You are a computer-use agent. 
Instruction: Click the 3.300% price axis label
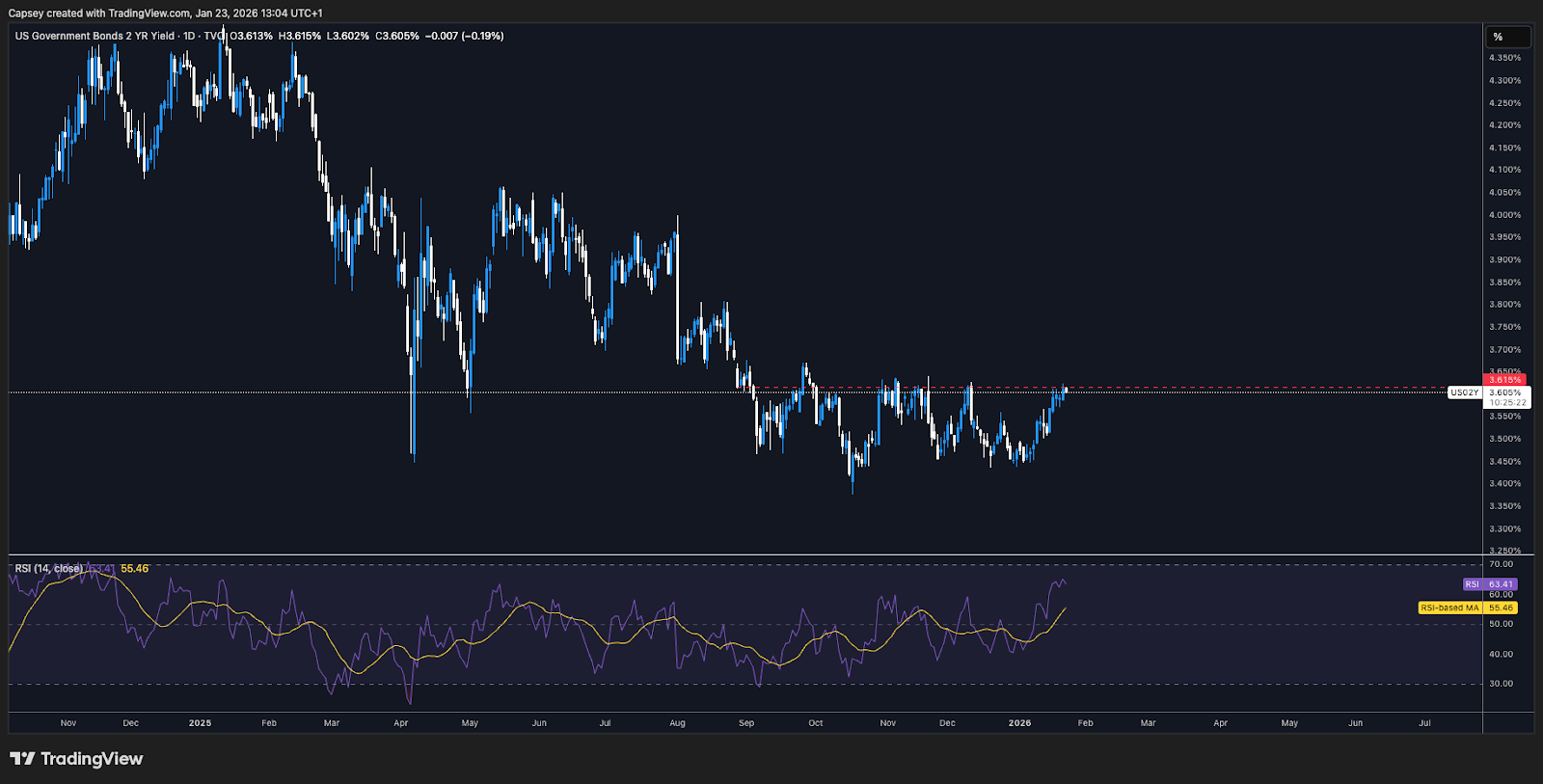click(1504, 529)
